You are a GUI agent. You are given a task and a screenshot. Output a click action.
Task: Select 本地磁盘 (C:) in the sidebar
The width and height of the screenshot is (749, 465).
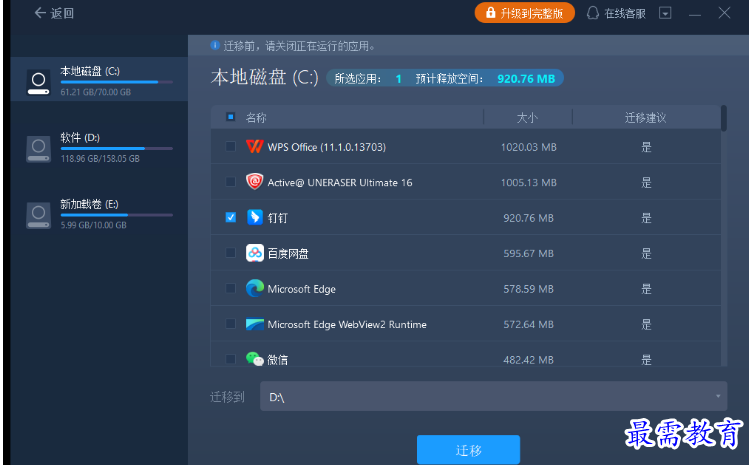[x=99, y=79]
